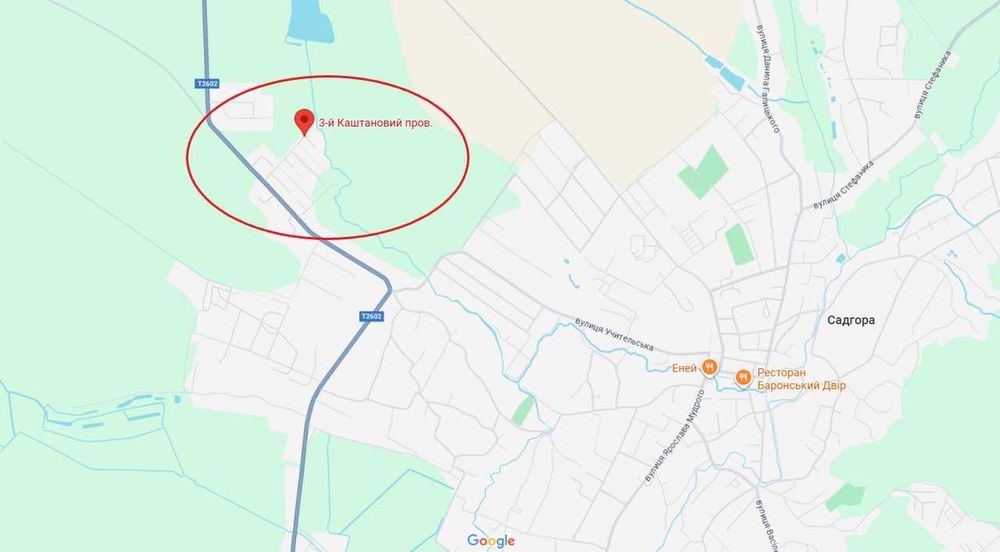Click the small blue reservoir near Галицького street
Screen dimensions: 1000x552
tap(724, 73)
